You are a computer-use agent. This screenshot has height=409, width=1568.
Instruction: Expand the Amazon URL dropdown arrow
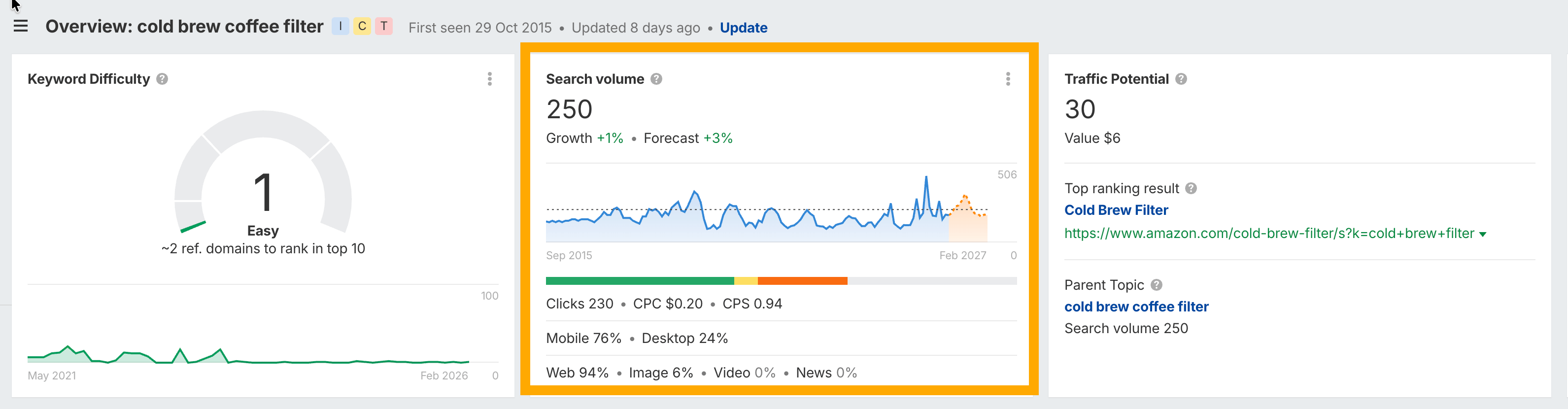1483,235
